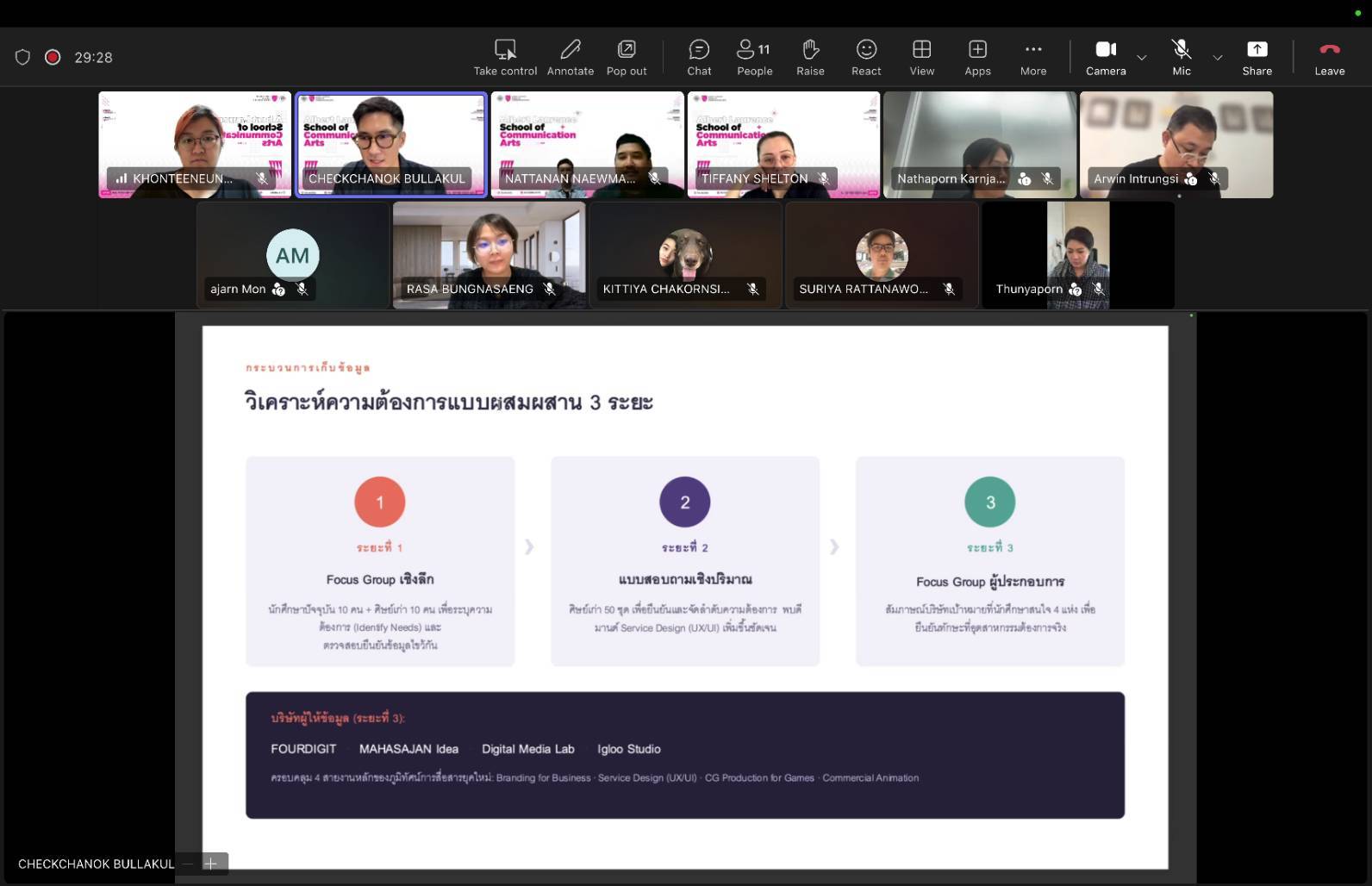Unmute the Mic

1182,57
